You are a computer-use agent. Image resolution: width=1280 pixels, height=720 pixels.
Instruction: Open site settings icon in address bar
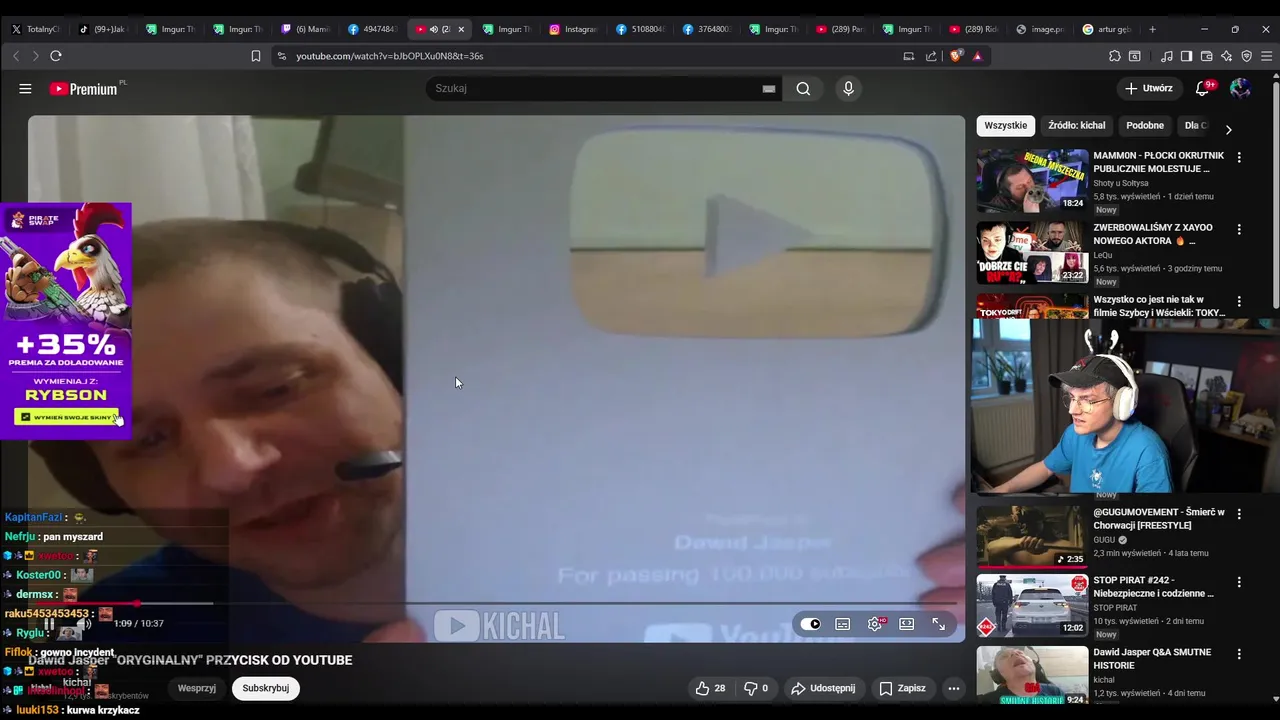pos(282,56)
